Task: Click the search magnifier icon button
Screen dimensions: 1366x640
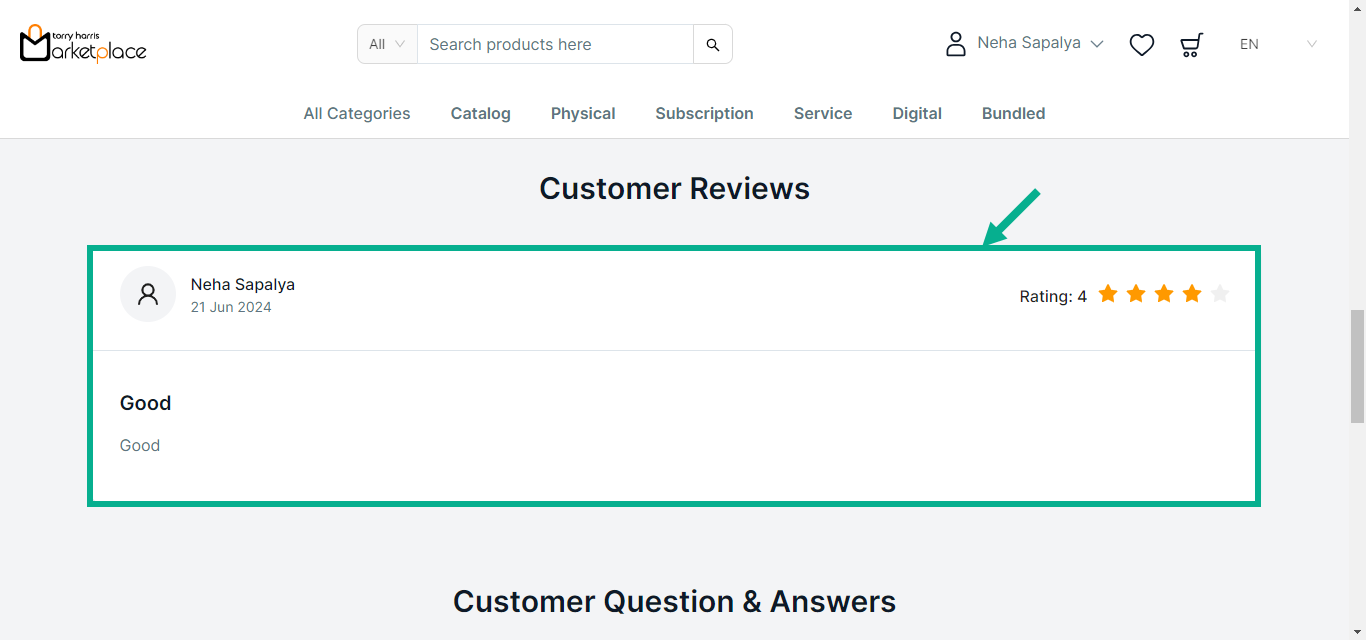Action: (713, 45)
